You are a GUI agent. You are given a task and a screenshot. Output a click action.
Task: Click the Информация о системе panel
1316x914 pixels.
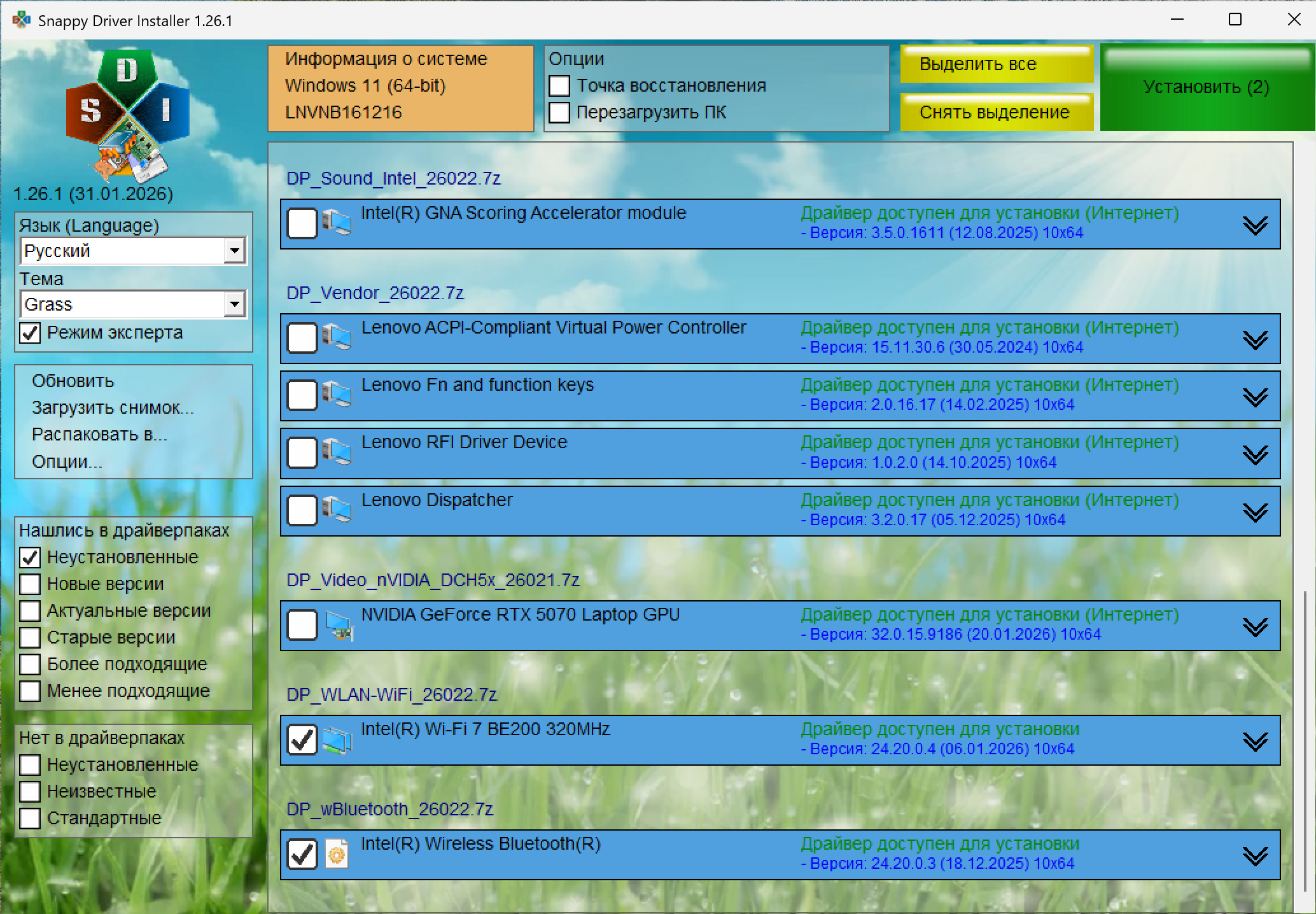click(x=401, y=88)
